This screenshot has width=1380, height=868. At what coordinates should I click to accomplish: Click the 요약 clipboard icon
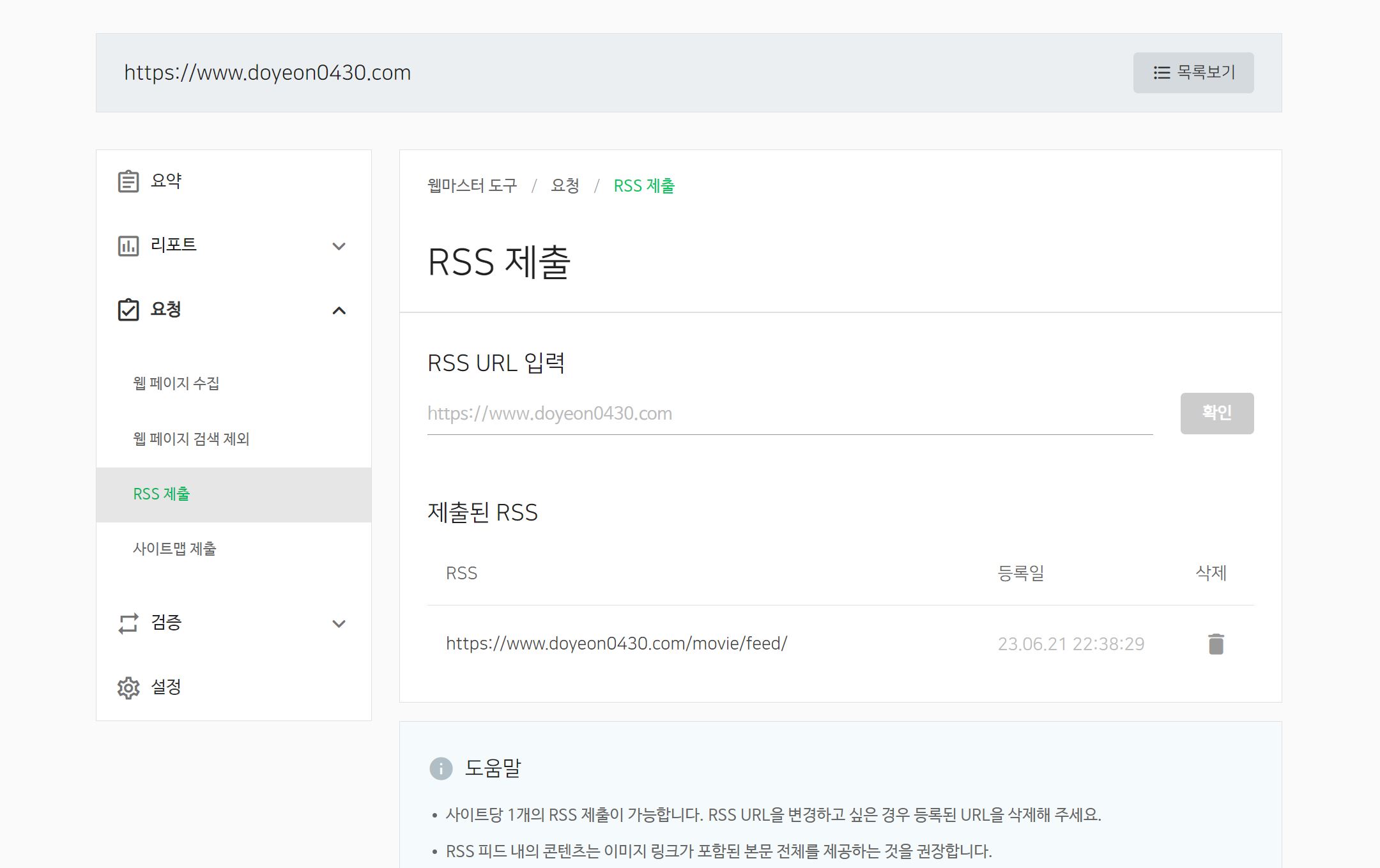[x=128, y=181]
